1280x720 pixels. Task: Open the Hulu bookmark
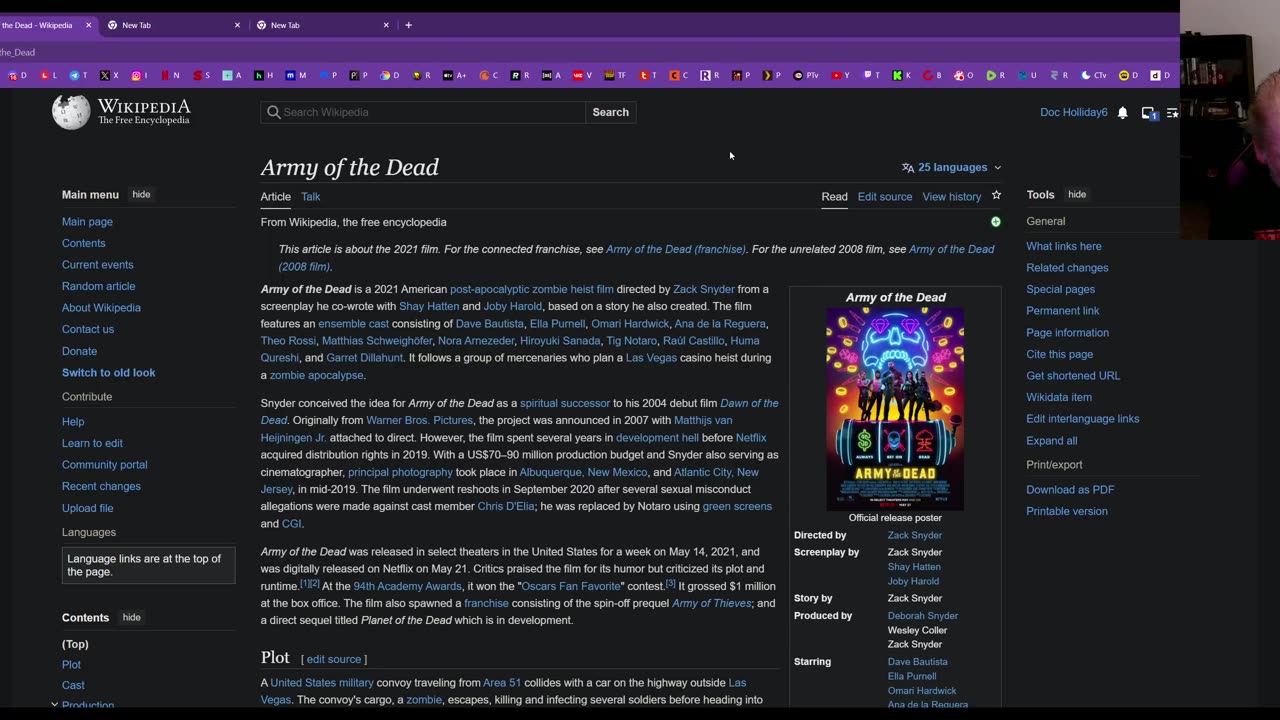pyautogui.click(x=264, y=75)
